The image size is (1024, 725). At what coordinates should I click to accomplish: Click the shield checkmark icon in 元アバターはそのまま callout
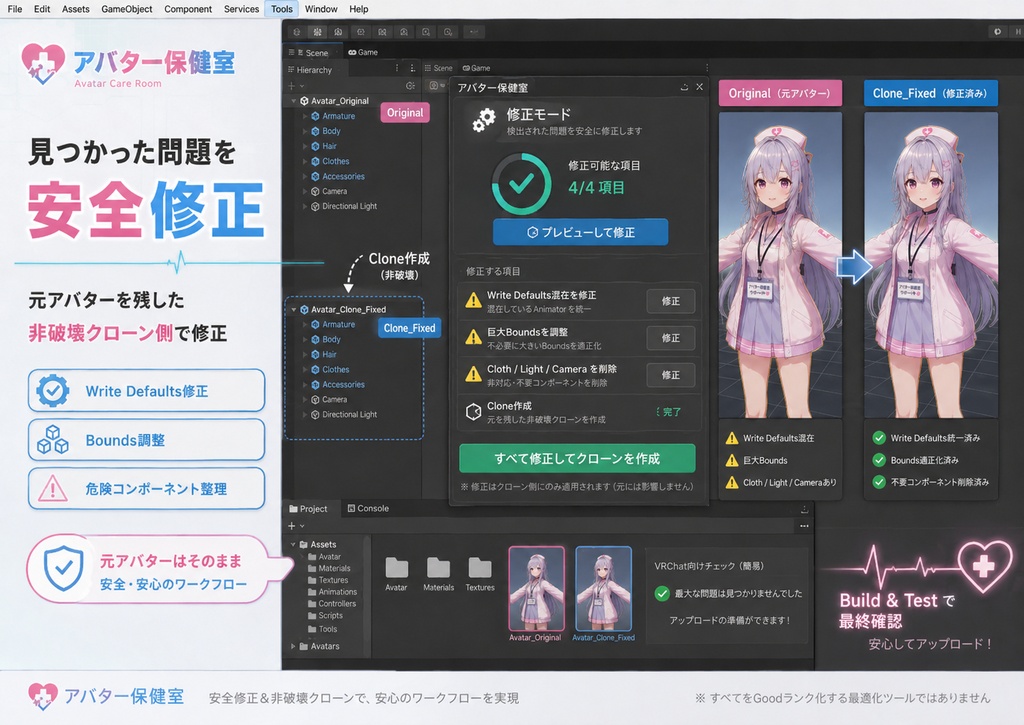[63, 568]
